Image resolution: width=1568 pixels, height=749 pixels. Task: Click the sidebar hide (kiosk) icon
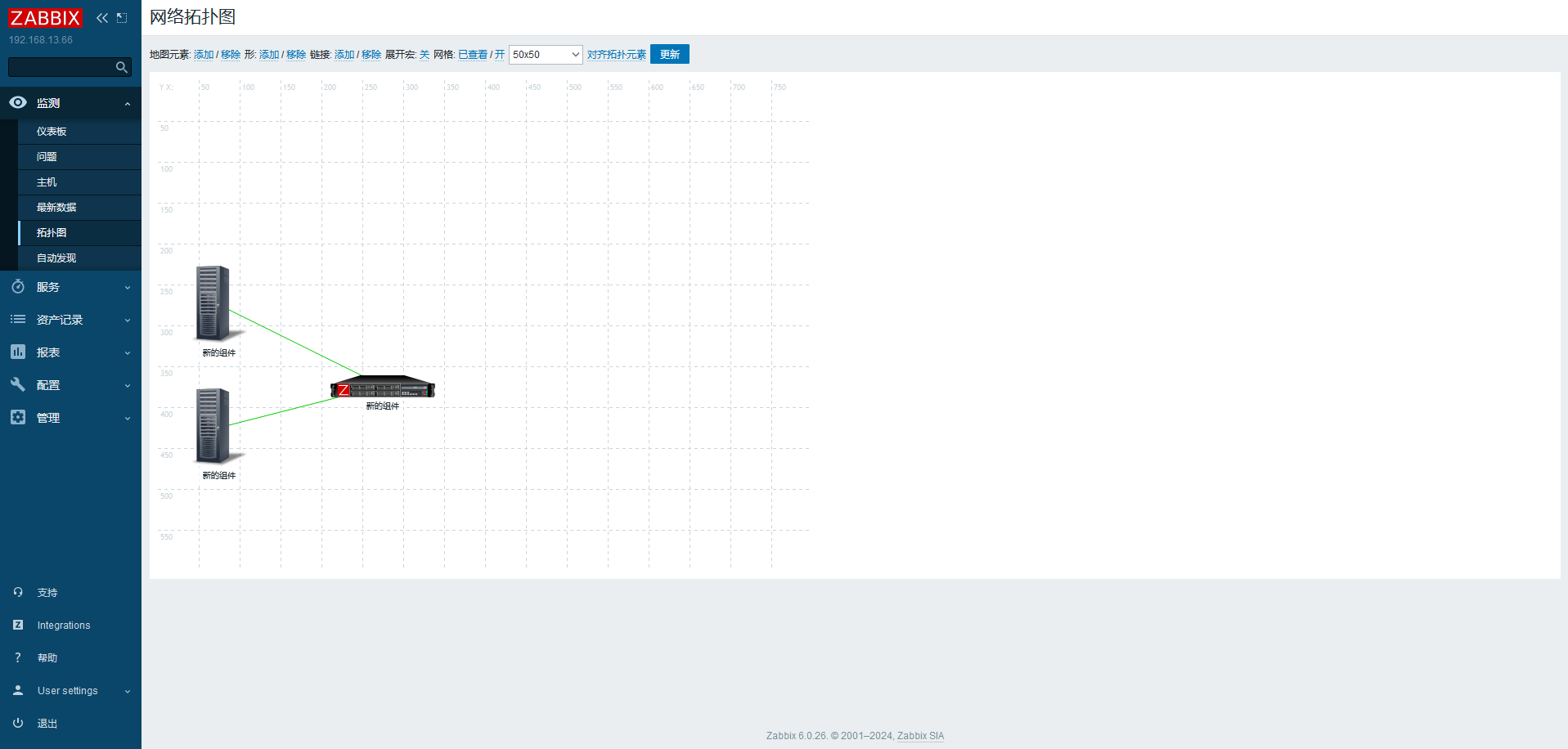pyautogui.click(x=122, y=18)
